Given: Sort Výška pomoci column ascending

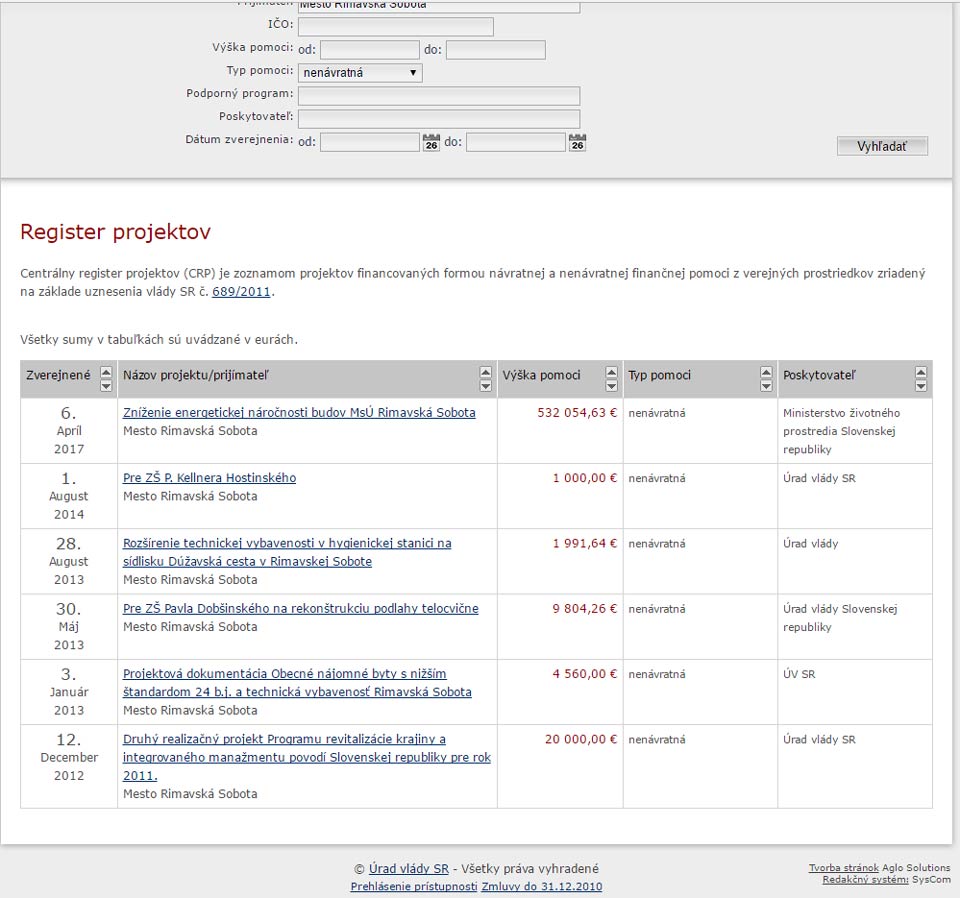Looking at the screenshot, I should coord(612,372).
